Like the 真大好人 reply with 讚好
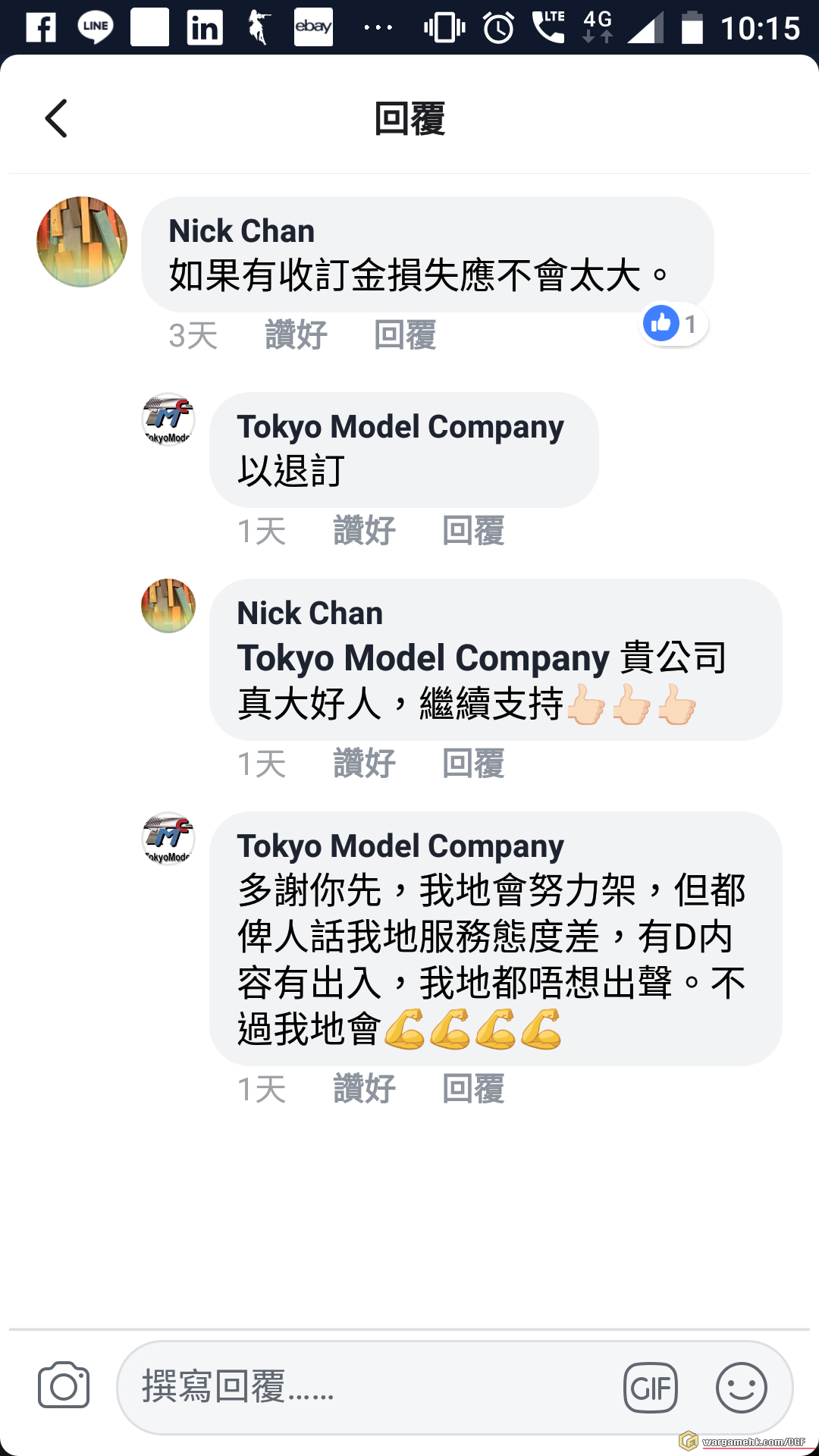The height and width of the screenshot is (1456, 819). (365, 764)
